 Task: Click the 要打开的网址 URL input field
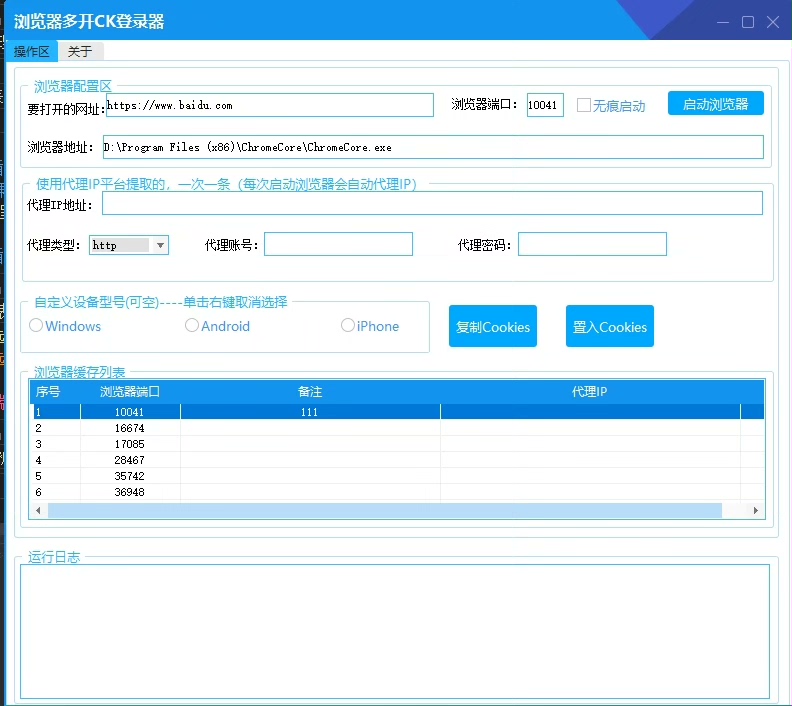[269, 105]
